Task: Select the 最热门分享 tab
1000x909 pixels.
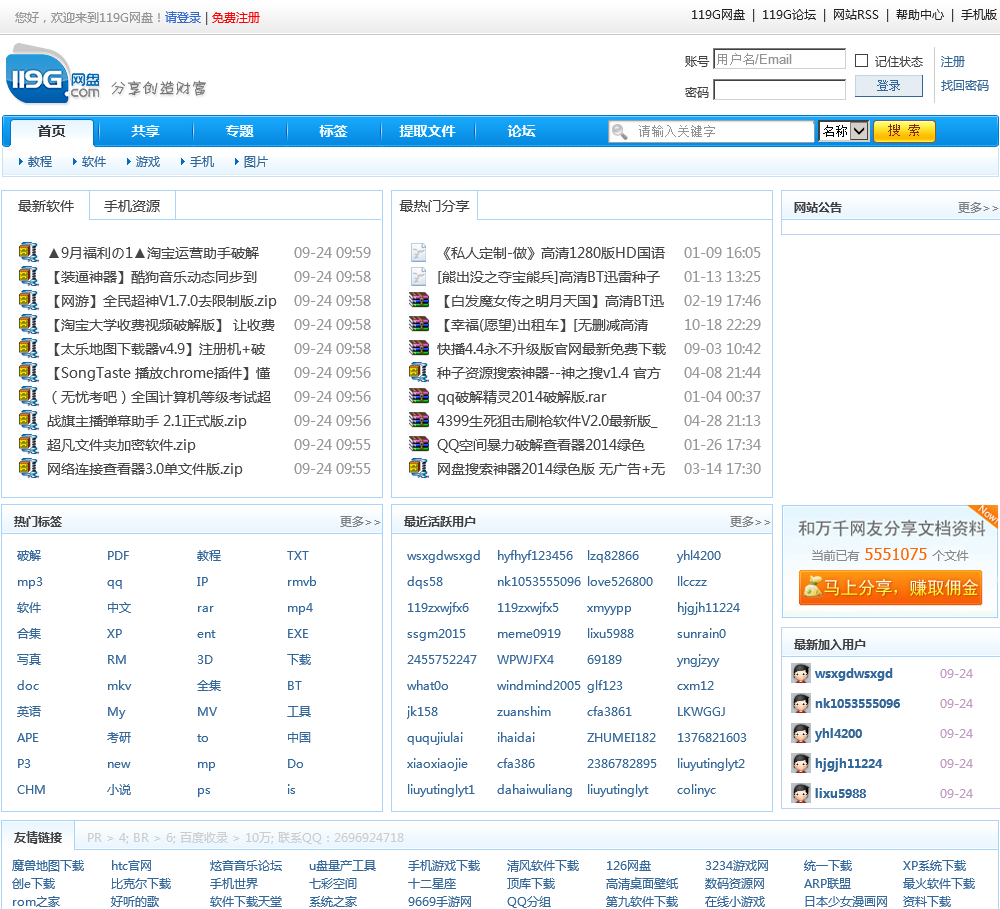Action: [434, 206]
